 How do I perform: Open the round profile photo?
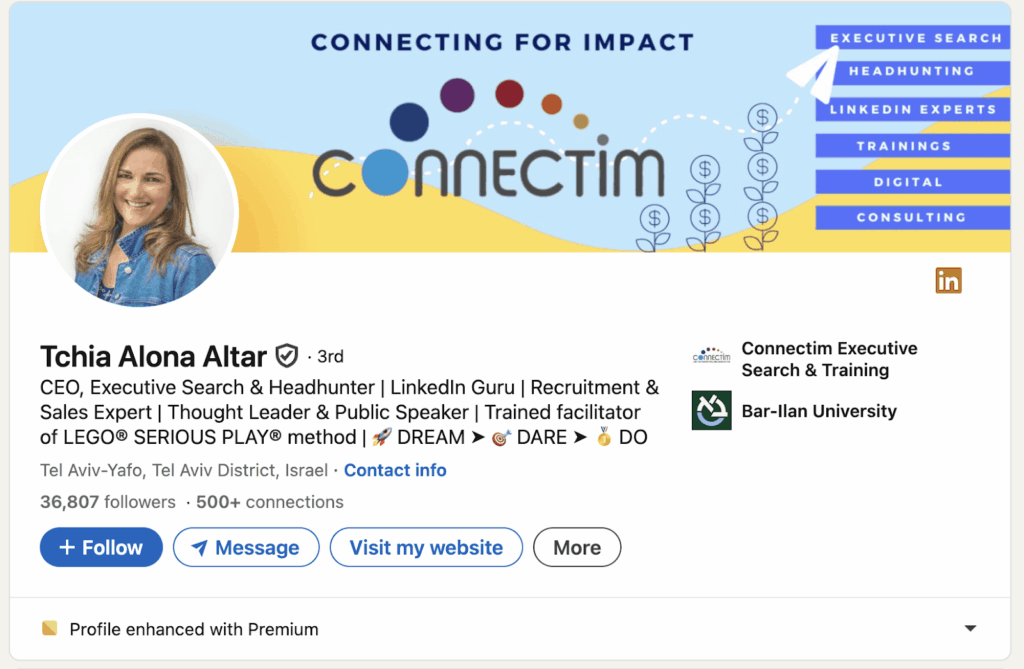coord(139,212)
